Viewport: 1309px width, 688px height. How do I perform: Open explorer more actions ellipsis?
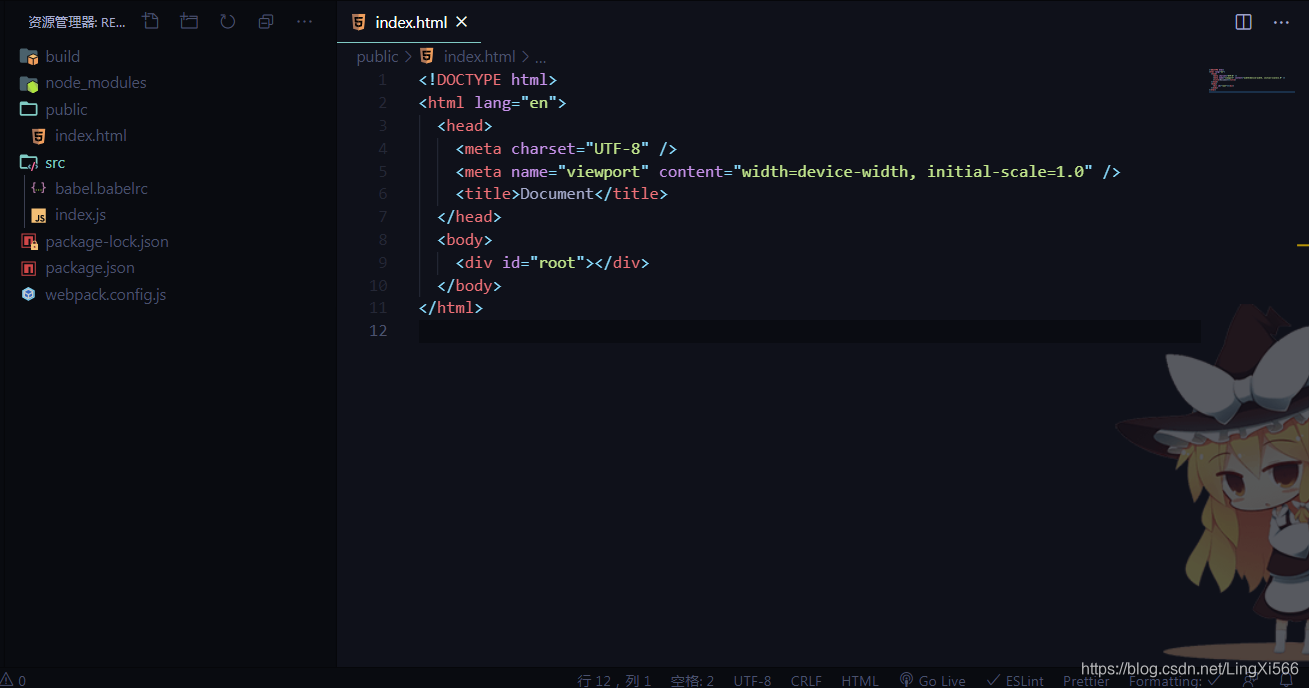(x=304, y=21)
